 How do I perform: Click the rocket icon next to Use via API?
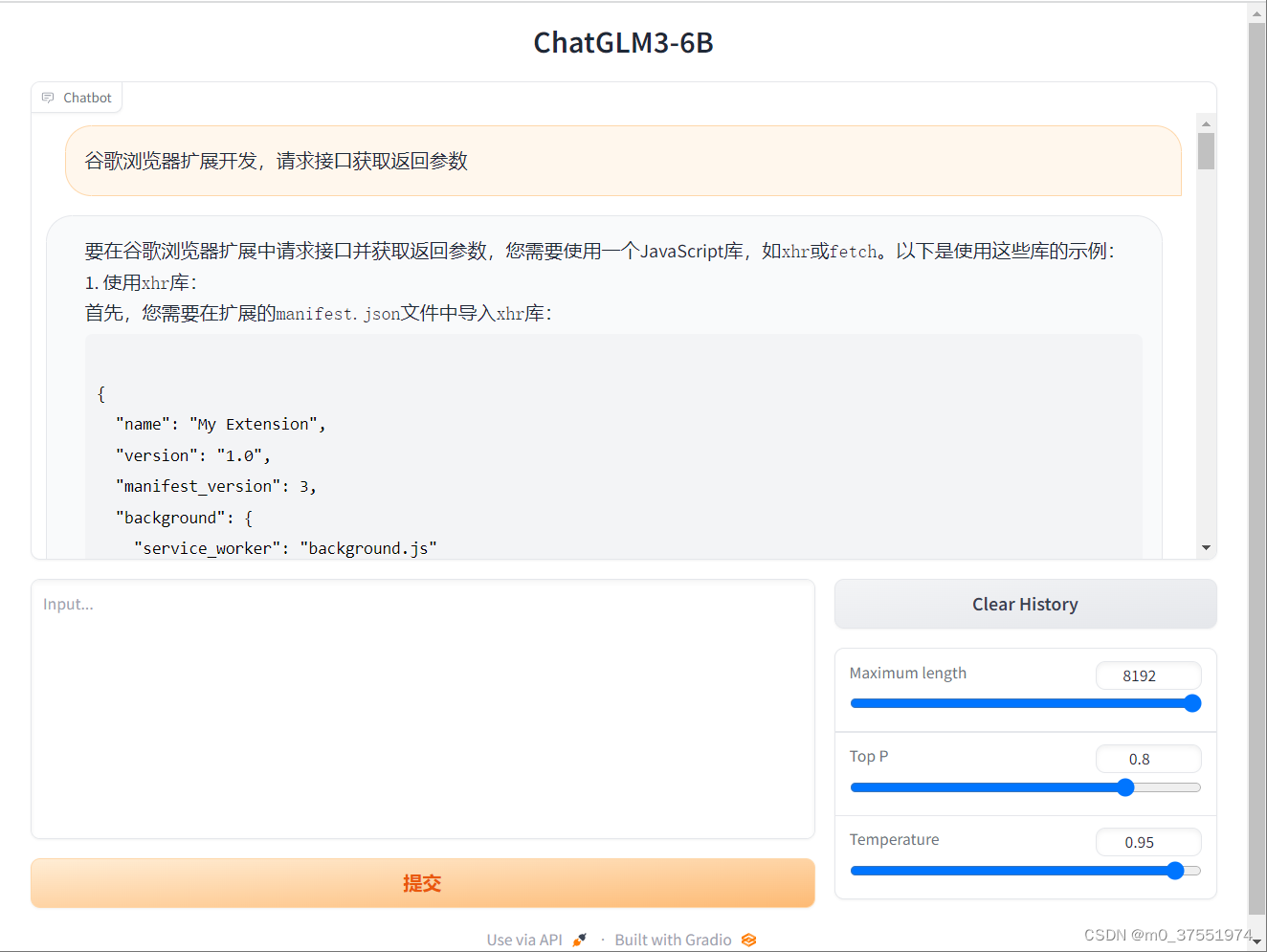coord(578,939)
